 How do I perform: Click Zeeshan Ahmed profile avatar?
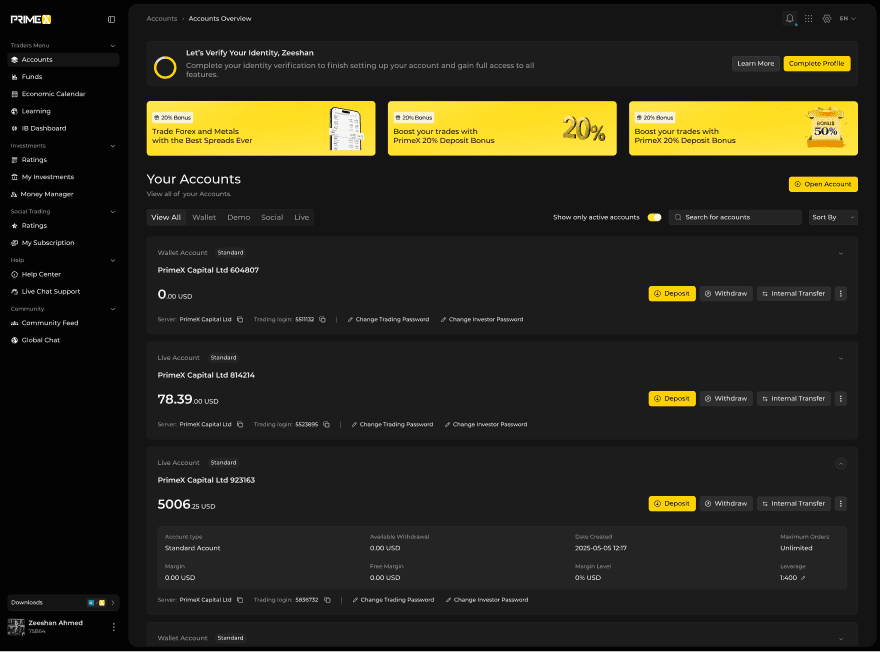16,627
